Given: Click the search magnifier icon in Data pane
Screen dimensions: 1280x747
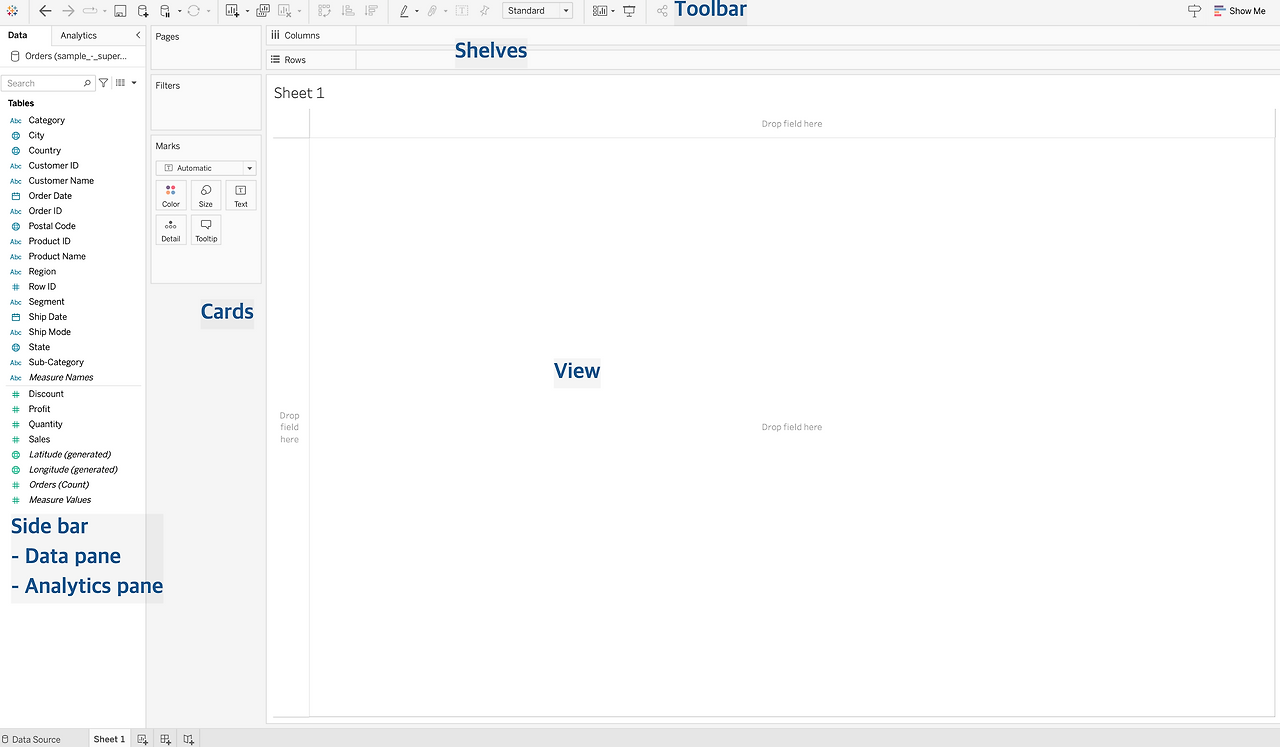Looking at the screenshot, I should point(88,83).
